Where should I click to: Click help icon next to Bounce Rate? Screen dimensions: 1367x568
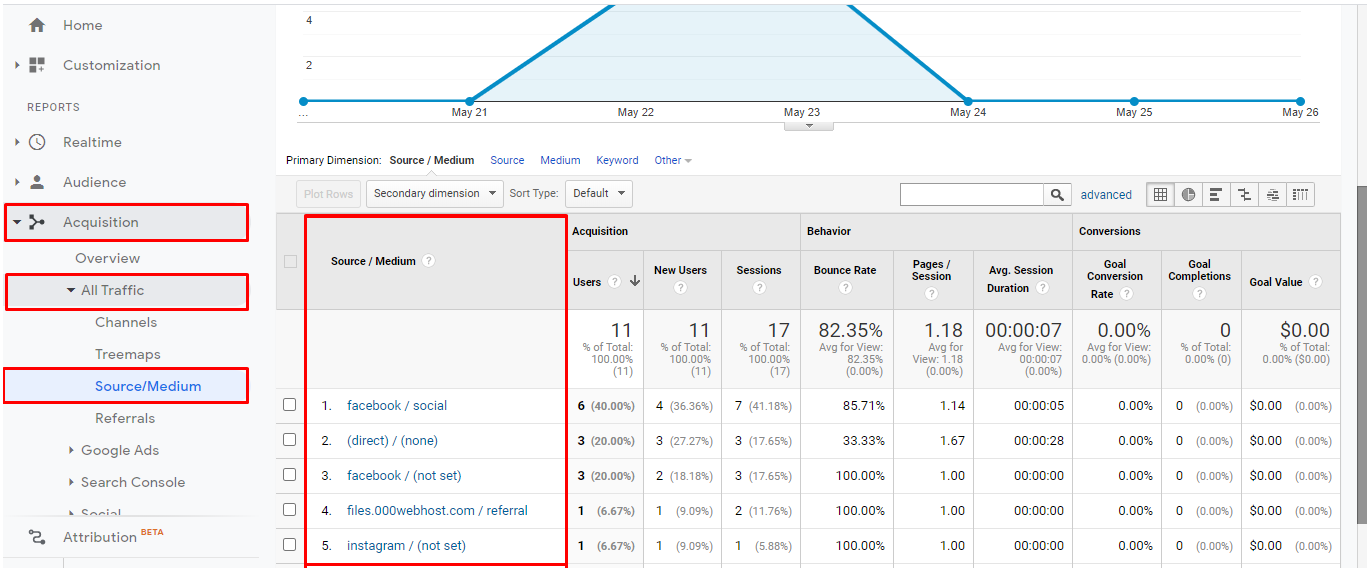[x=845, y=288]
